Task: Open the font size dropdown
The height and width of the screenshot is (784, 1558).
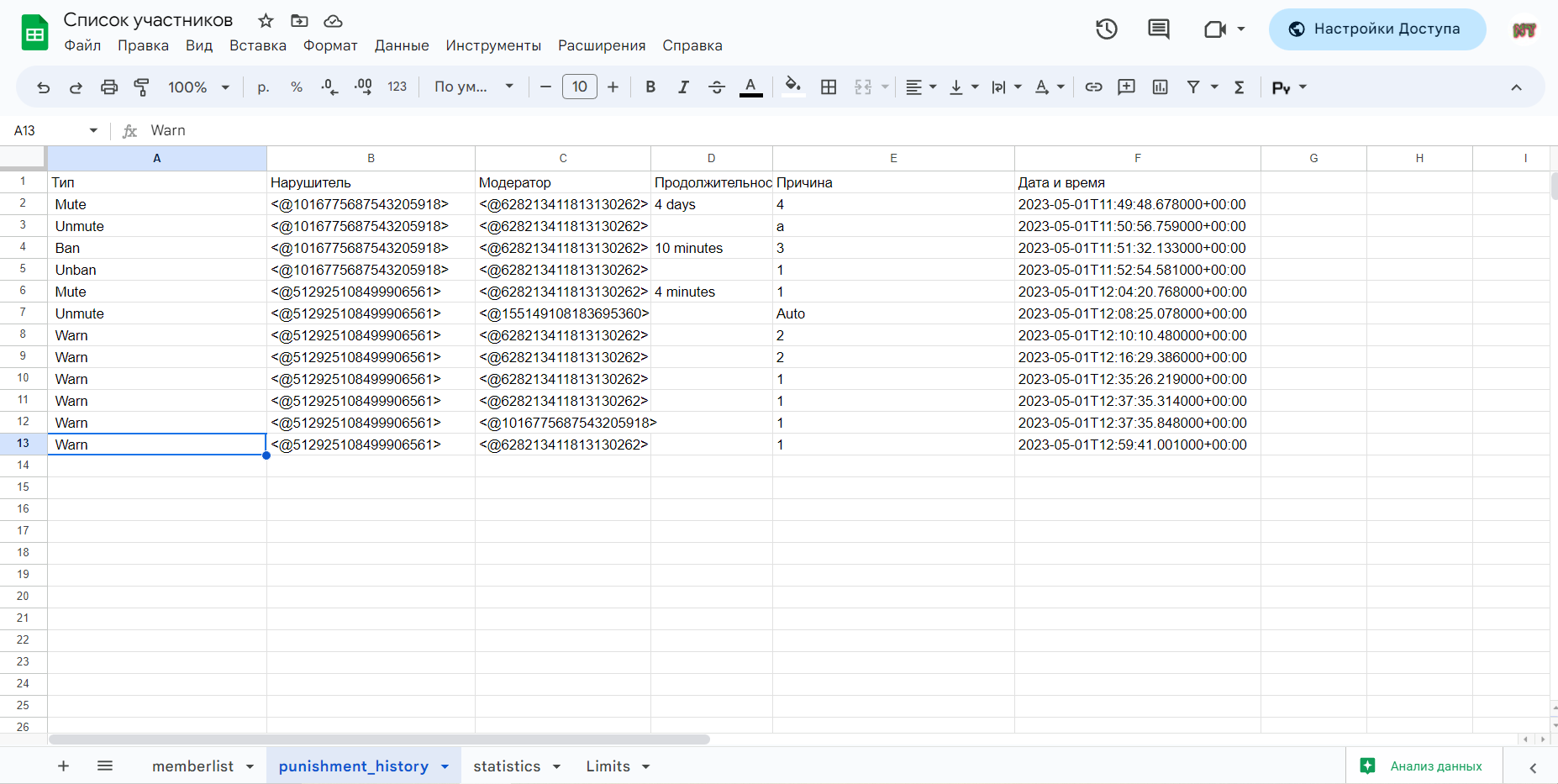Action: [580, 87]
